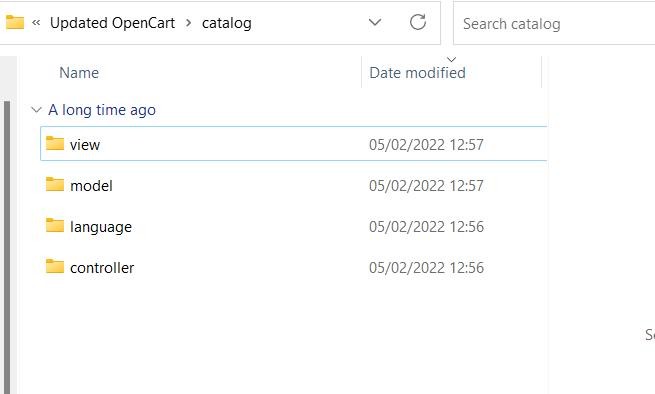Select the language folder name
Screen dimensions: 655x394
101,227
